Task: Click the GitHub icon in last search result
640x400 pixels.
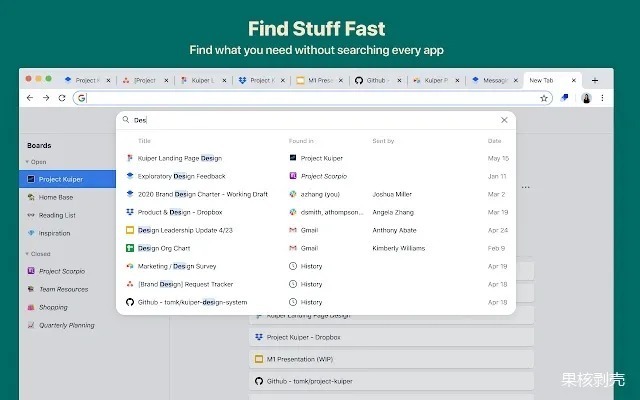Action: (x=130, y=302)
